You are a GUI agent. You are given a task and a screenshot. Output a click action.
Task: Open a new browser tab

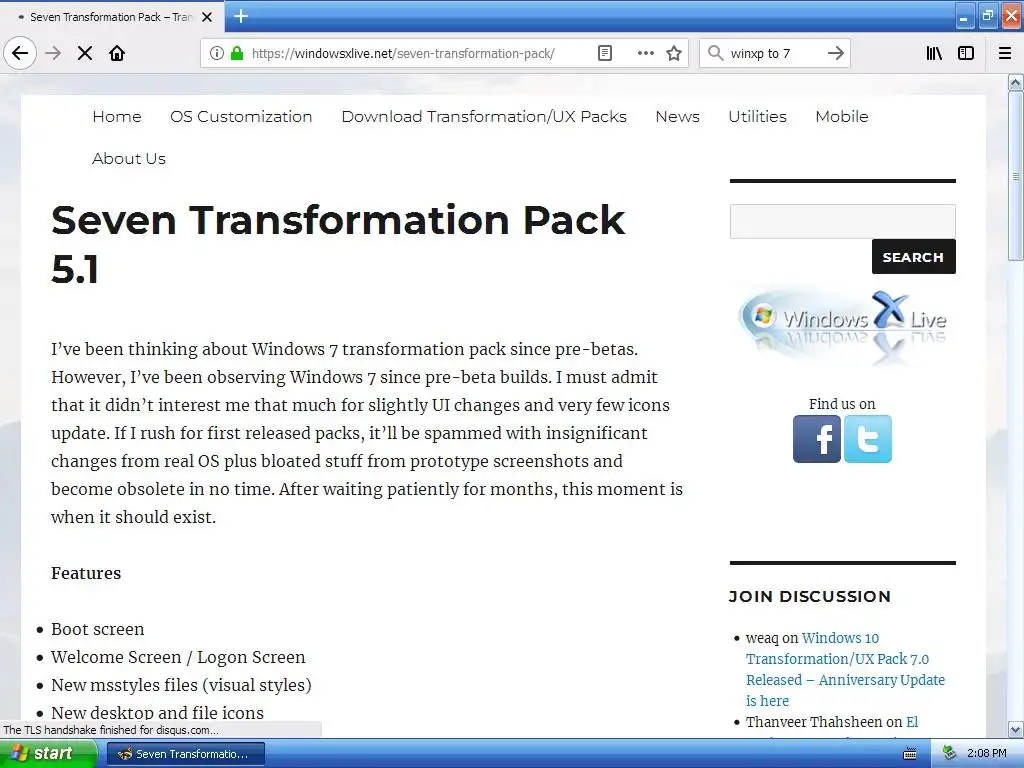(x=241, y=16)
